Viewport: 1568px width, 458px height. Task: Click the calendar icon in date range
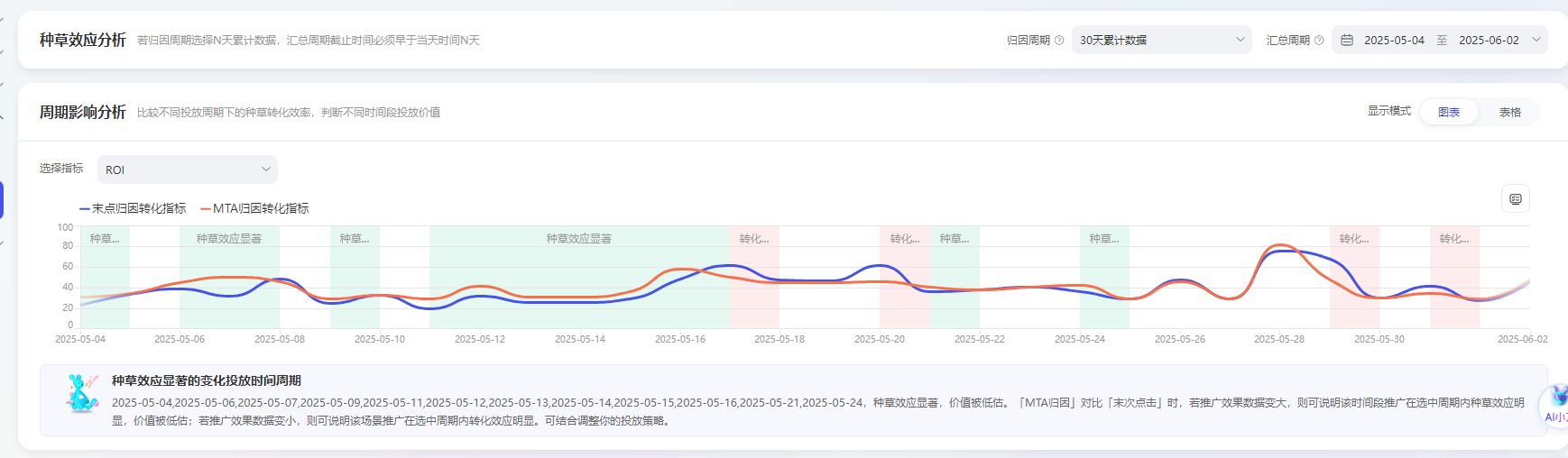coord(1347,41)
